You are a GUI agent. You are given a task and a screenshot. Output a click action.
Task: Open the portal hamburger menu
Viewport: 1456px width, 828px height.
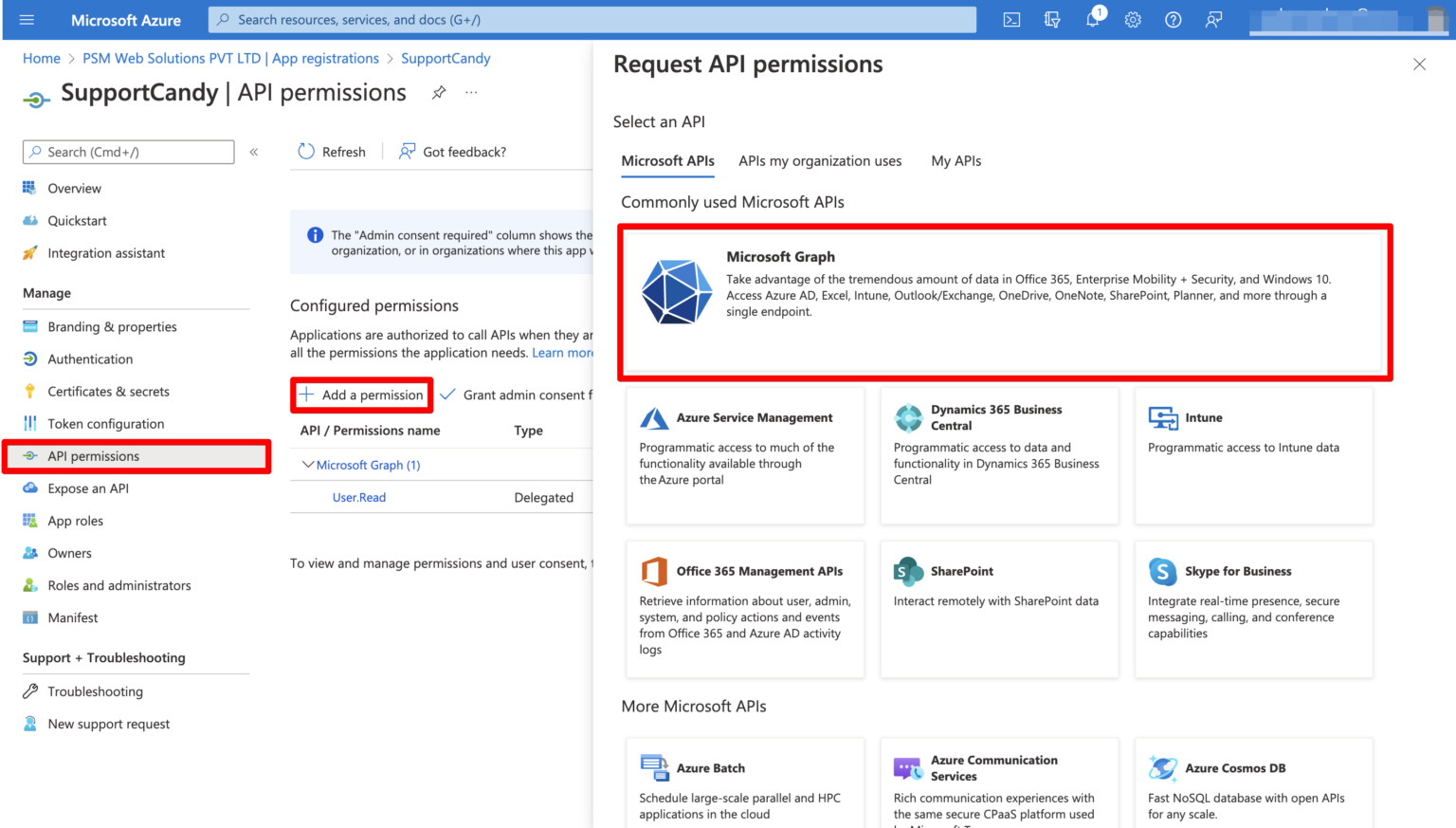point(27,20)
